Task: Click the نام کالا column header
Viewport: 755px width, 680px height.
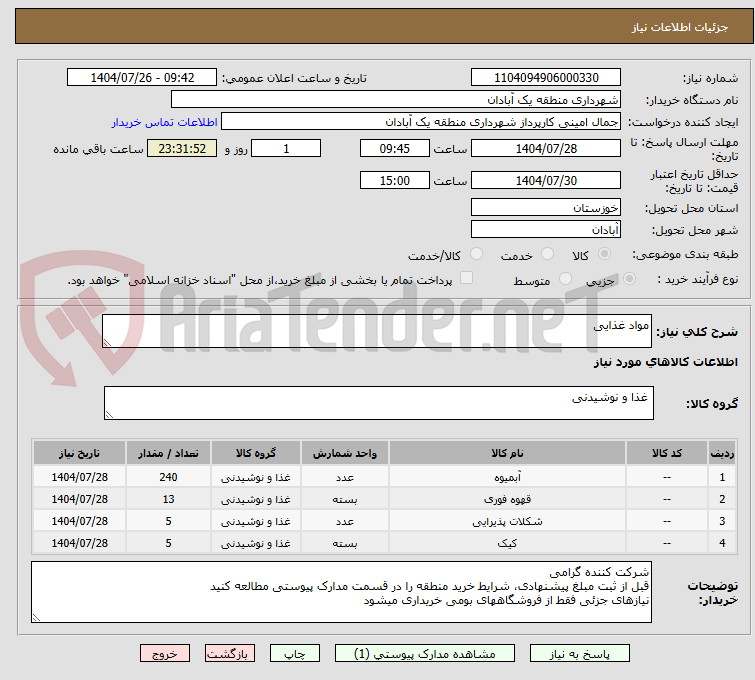Action: click(x=507, y=453)
